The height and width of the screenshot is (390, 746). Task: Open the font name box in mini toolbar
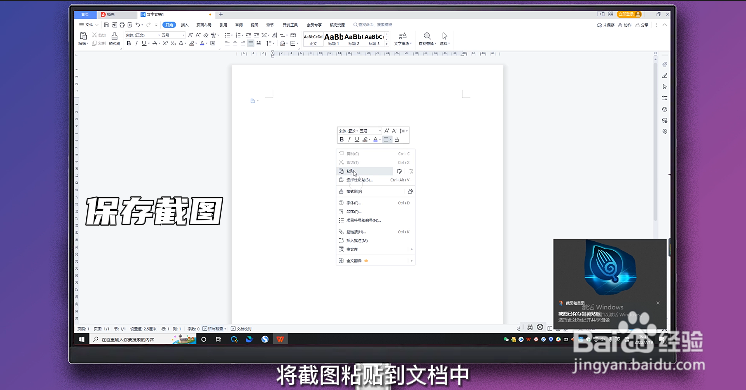pyautogui.click(x=349, y=130)
